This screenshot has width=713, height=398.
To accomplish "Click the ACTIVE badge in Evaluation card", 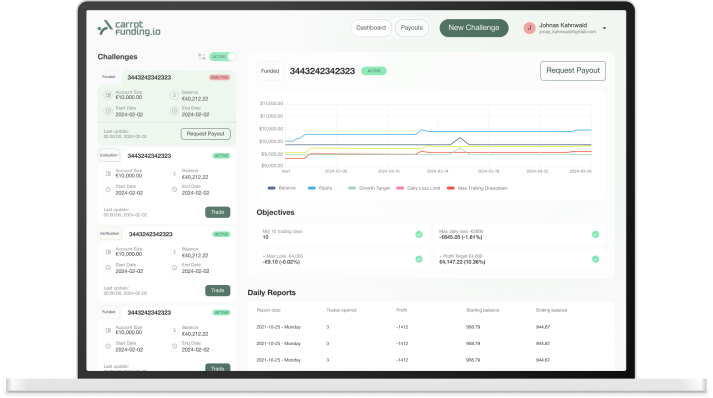I will tap(221, 156).
